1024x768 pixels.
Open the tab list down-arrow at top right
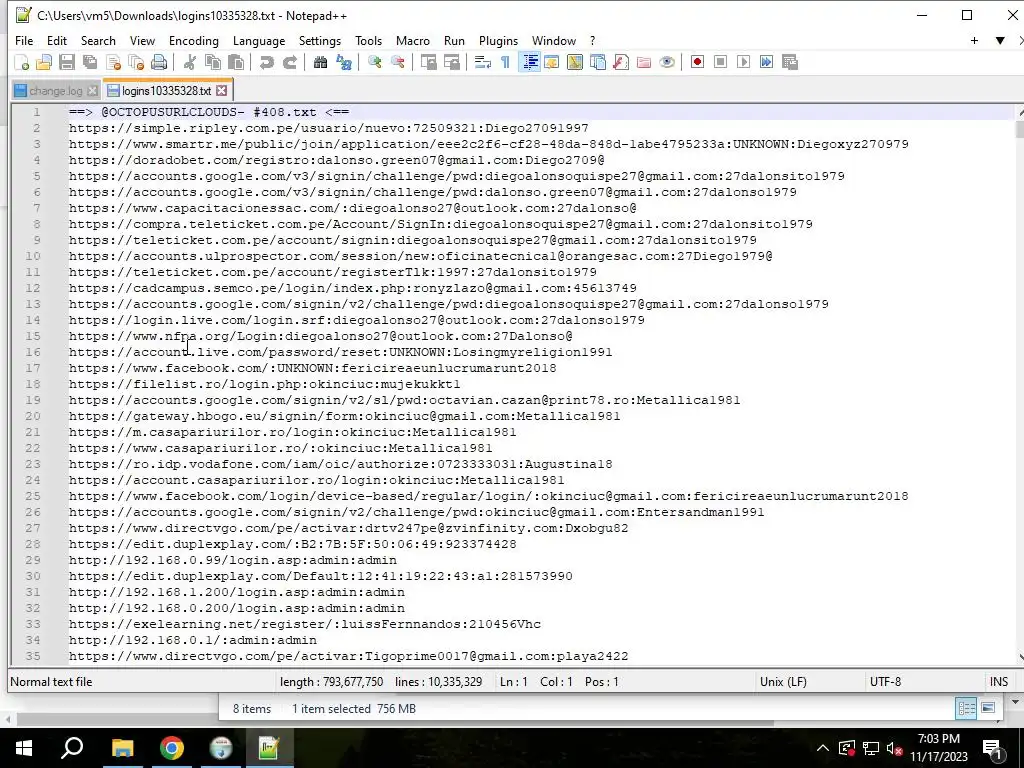(1000, 40)
